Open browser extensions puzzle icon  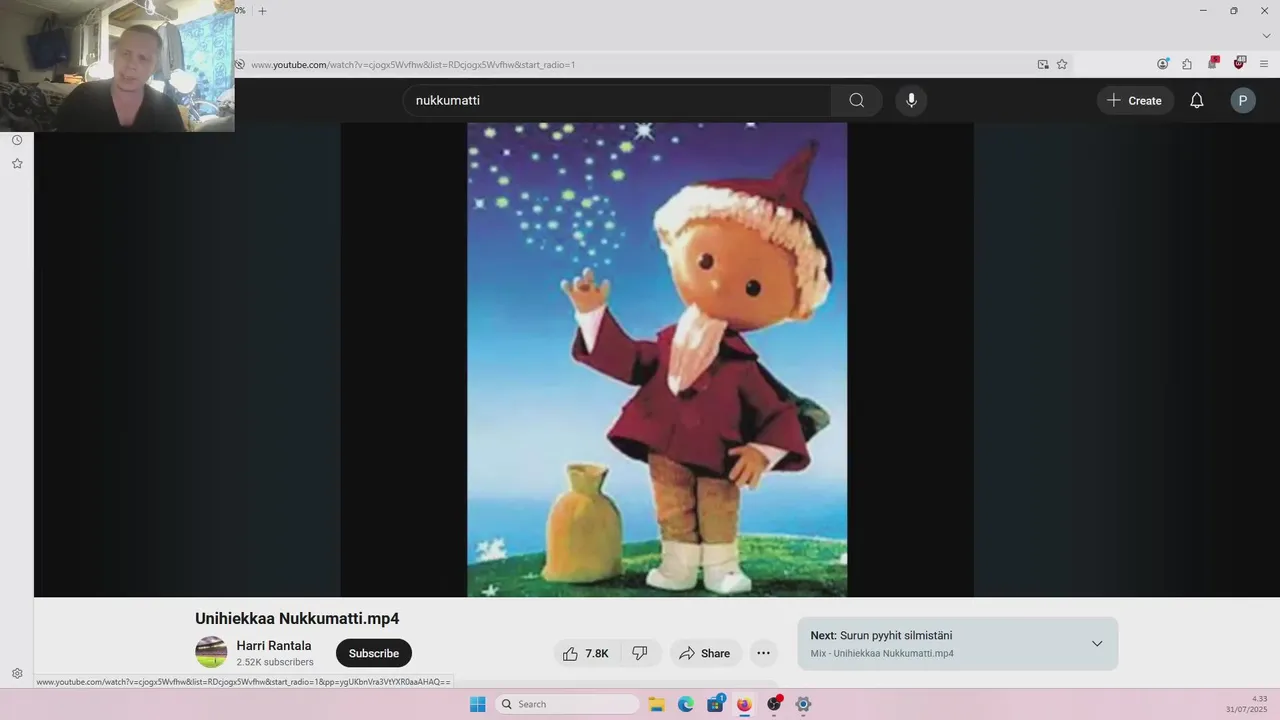tap(1187, 64)
